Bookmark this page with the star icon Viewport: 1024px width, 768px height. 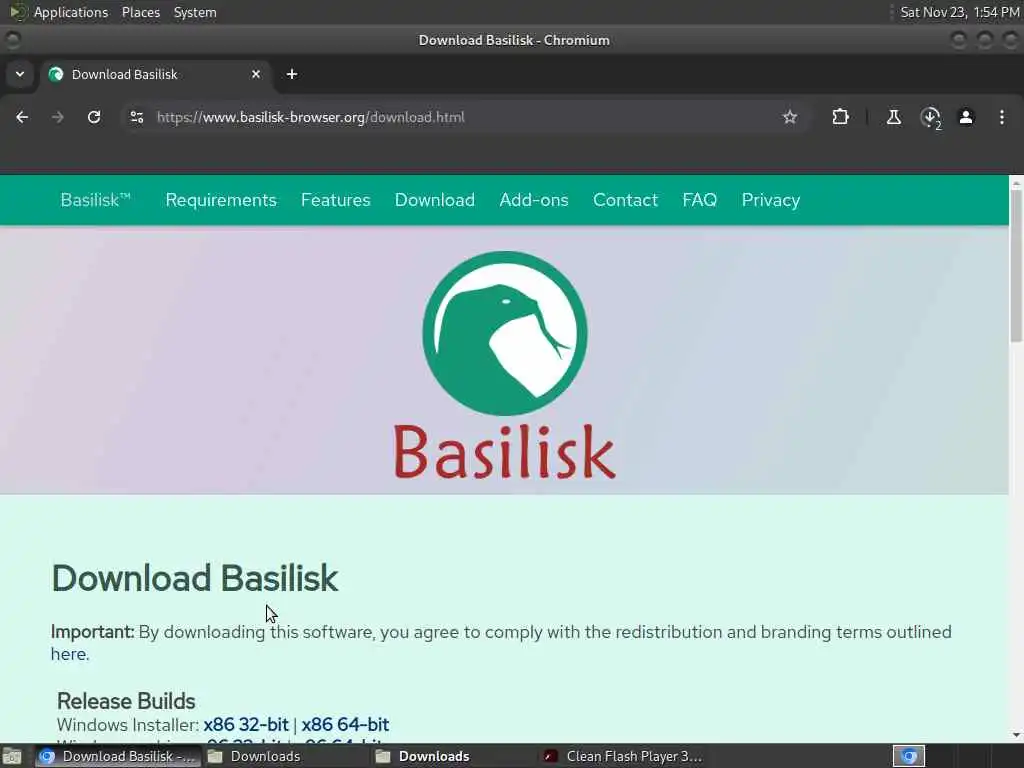(790, 117)
